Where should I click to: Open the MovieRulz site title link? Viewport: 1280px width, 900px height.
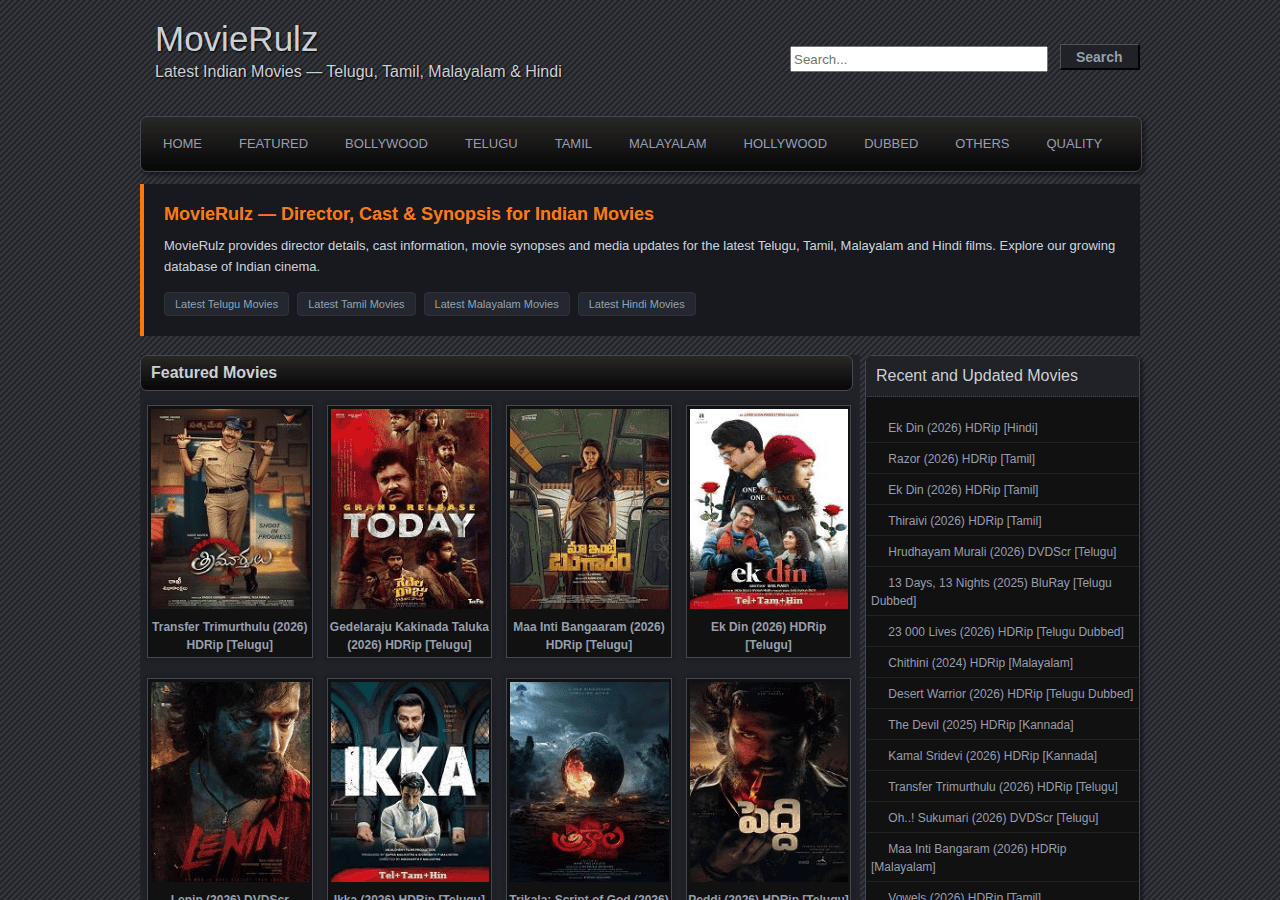[x=236, y=39]
